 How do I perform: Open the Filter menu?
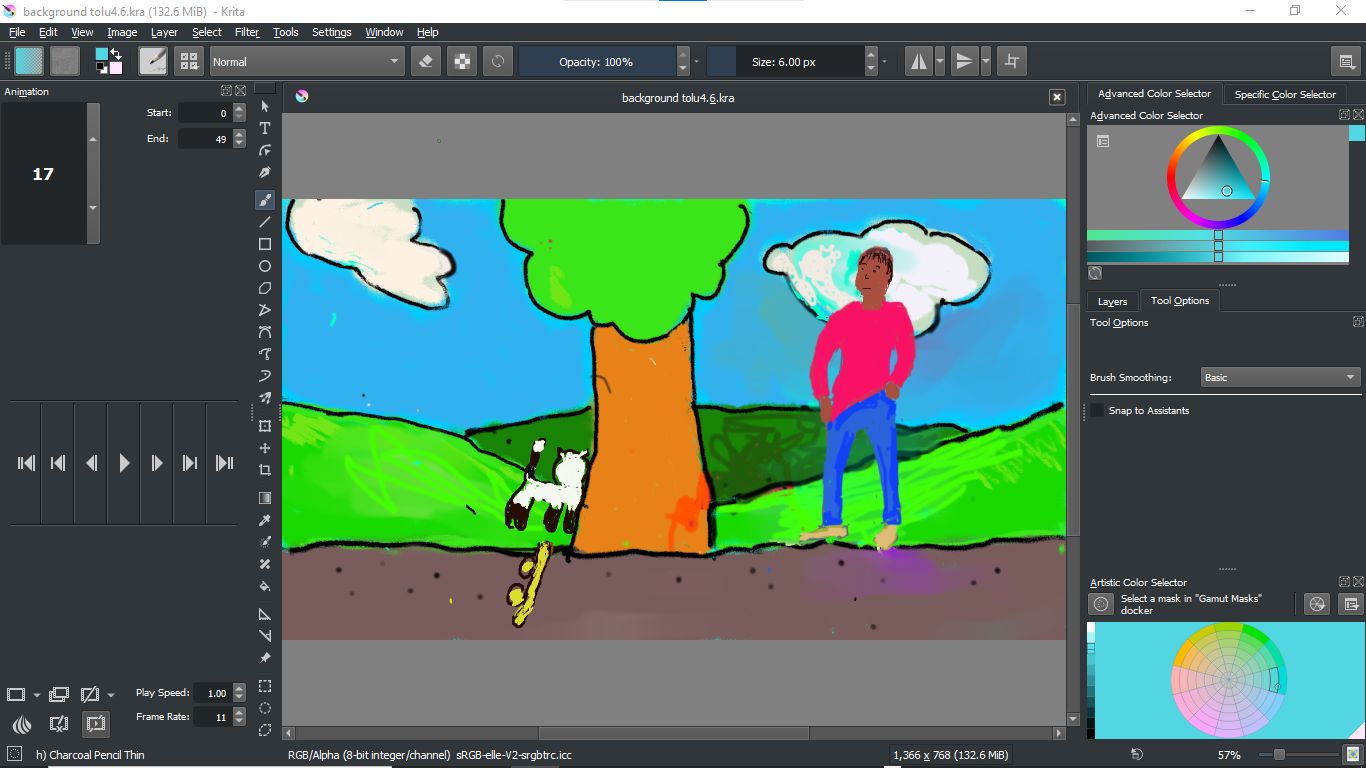point(247,32)
